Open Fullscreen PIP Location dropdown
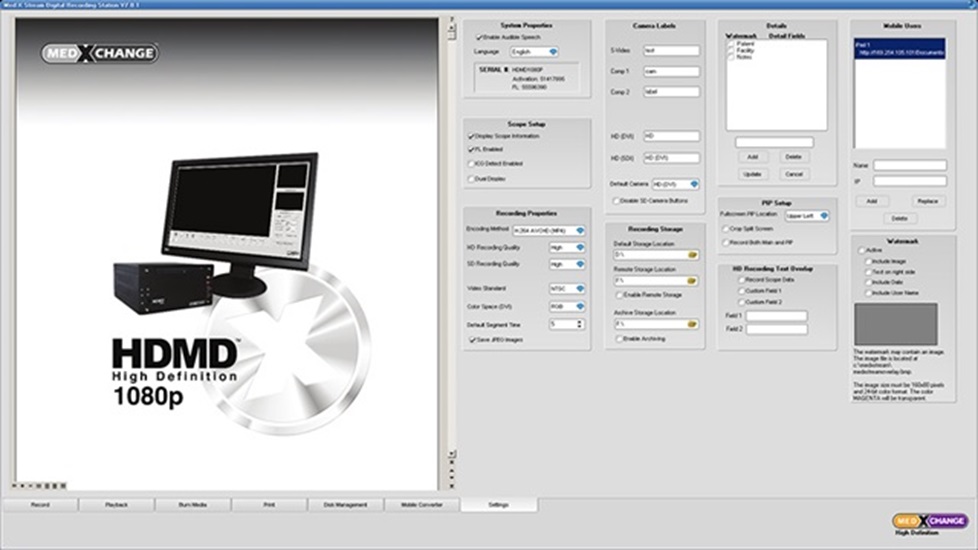The image size is (978, 550). pos(807,216)
